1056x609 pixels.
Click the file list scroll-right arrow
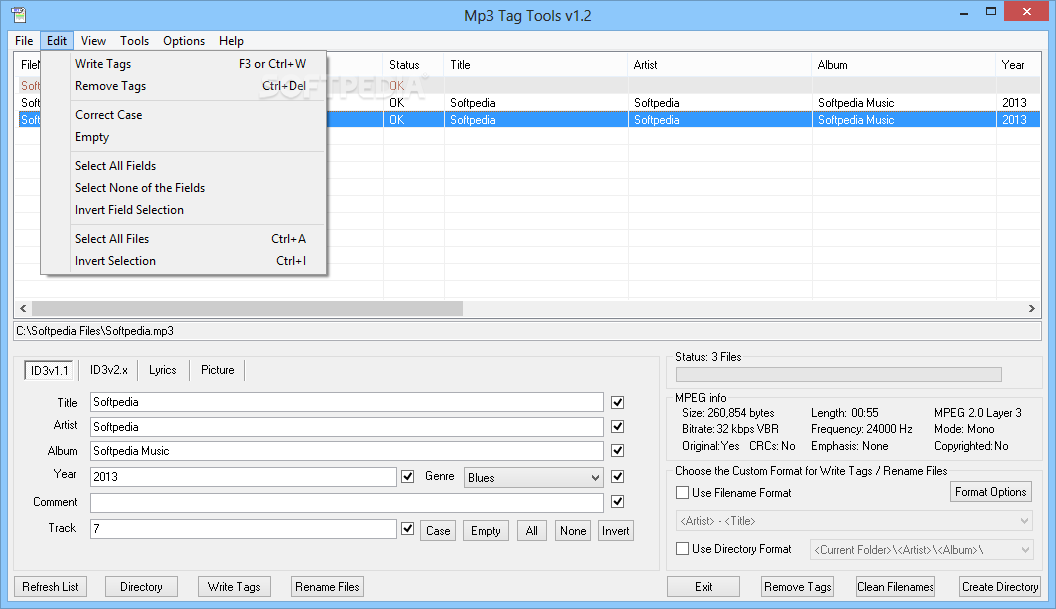click(1031, 309)
